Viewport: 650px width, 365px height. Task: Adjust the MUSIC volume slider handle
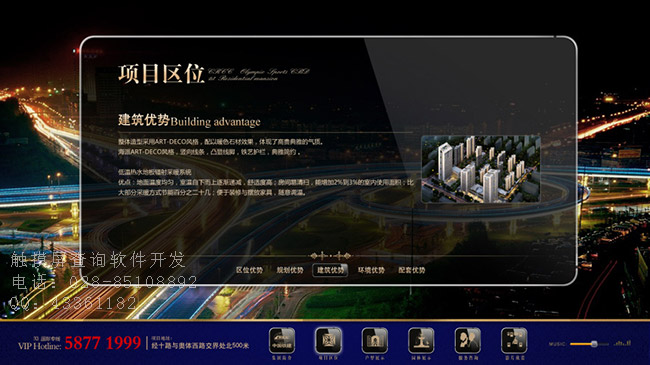594,344
